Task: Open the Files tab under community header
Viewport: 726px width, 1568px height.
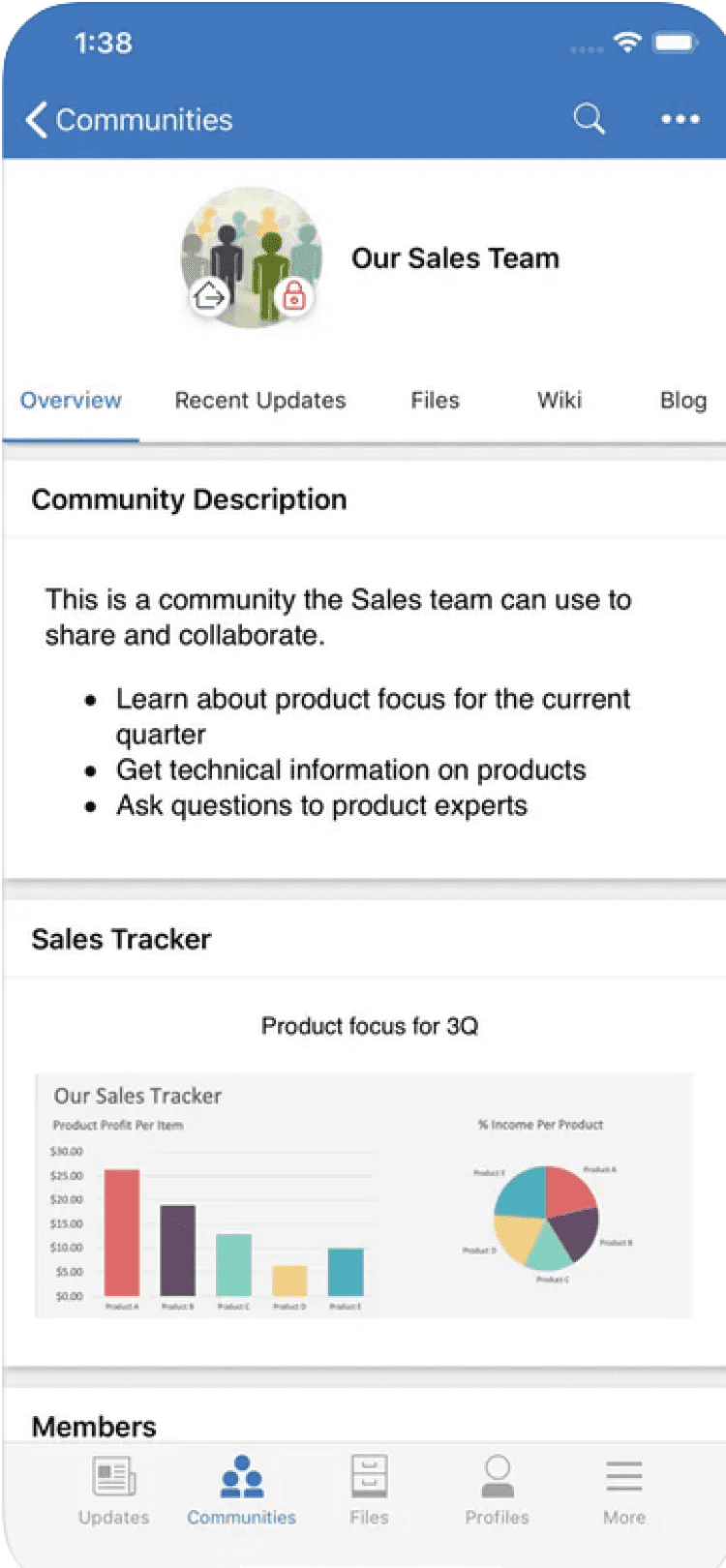Action: [435, 401]
